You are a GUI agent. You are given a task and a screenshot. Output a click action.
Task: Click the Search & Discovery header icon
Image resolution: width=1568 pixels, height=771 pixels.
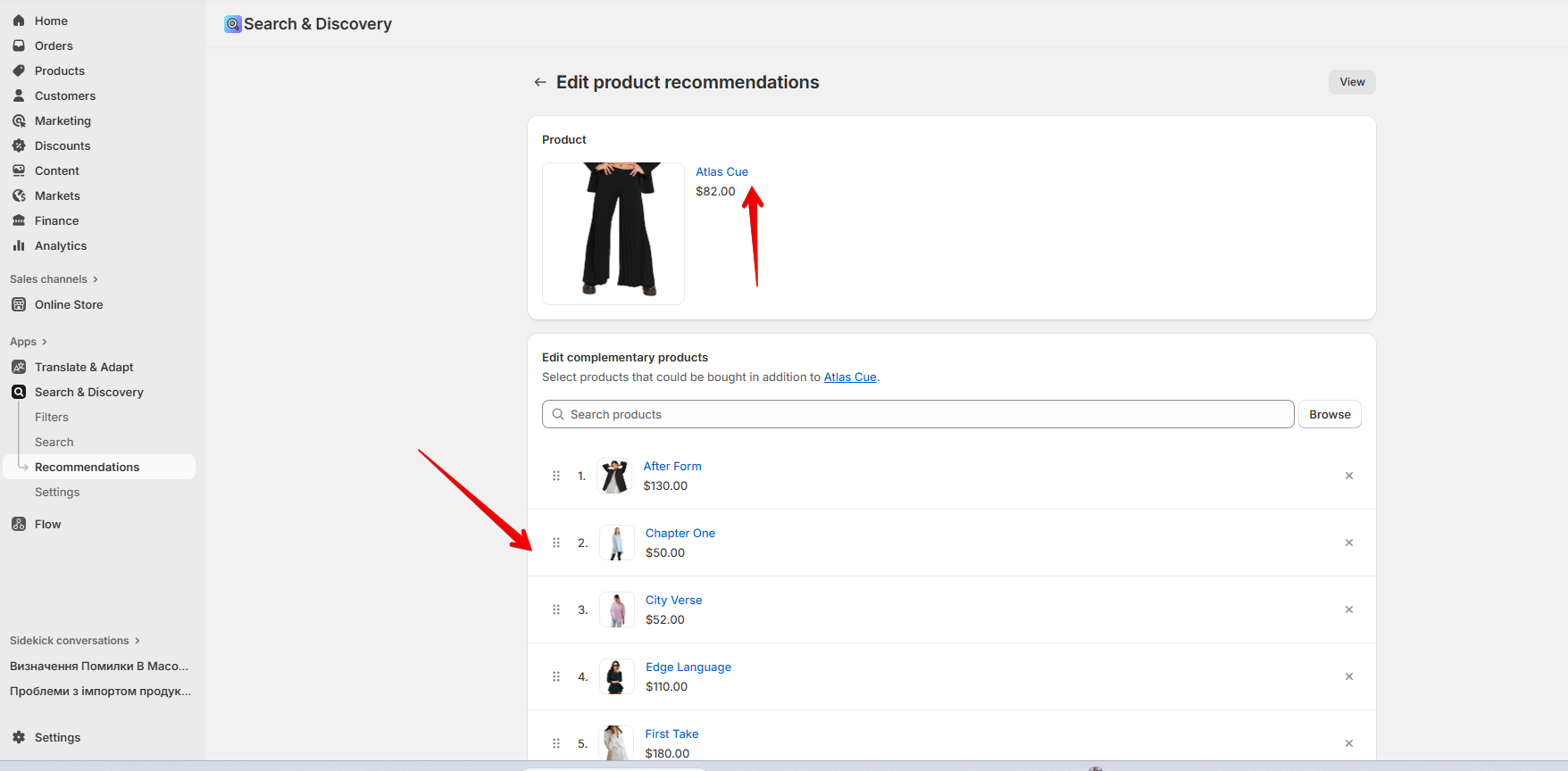[x=233, y=24]
